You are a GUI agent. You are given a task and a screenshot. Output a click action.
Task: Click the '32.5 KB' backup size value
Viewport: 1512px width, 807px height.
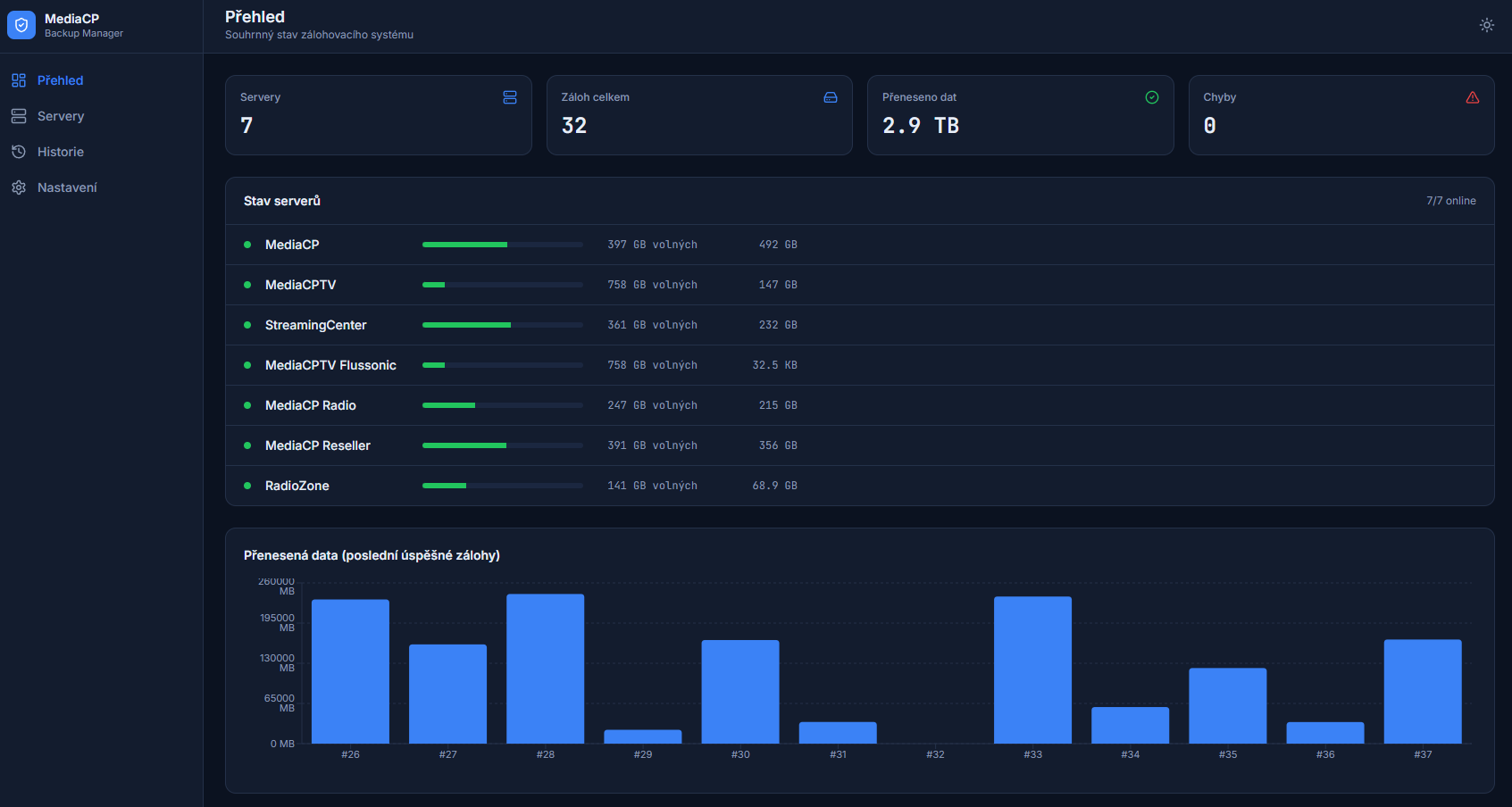click(x=775, y=365)
